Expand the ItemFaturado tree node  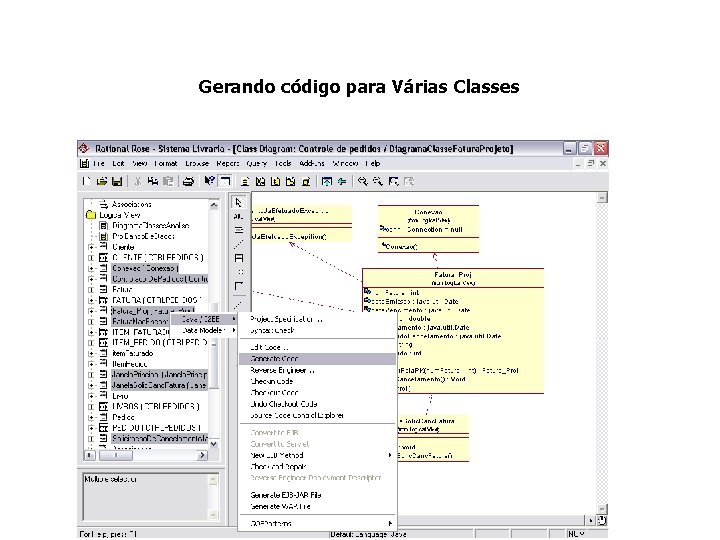click(91, 354)
